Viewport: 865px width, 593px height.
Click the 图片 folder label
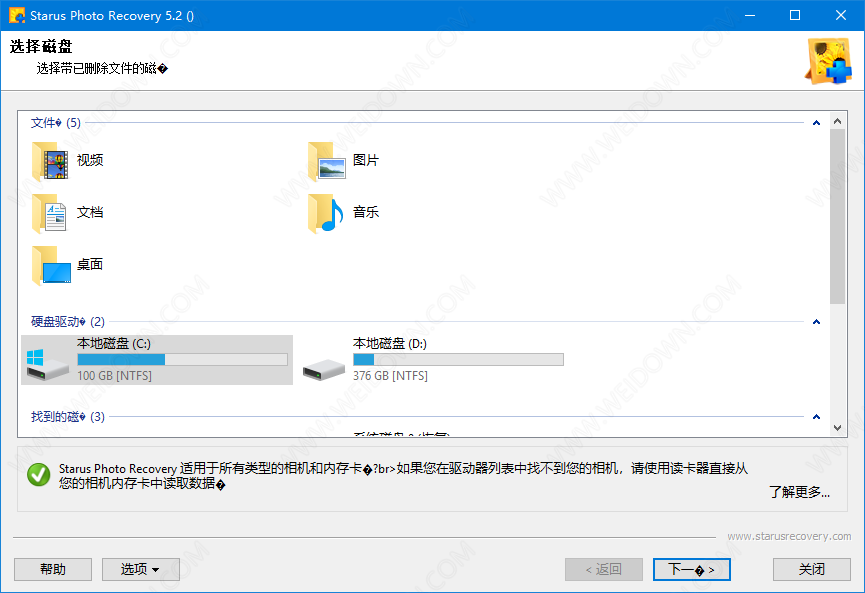pos(366,160)
